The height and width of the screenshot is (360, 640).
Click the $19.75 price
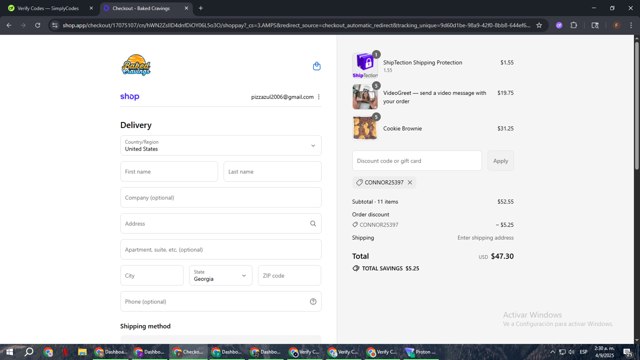click(505, 93)
